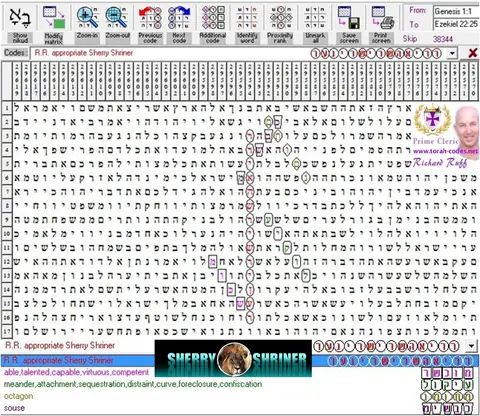Open the Proximity rank tool
This screenshot has width=480, height=416.
tap(280, 17)
